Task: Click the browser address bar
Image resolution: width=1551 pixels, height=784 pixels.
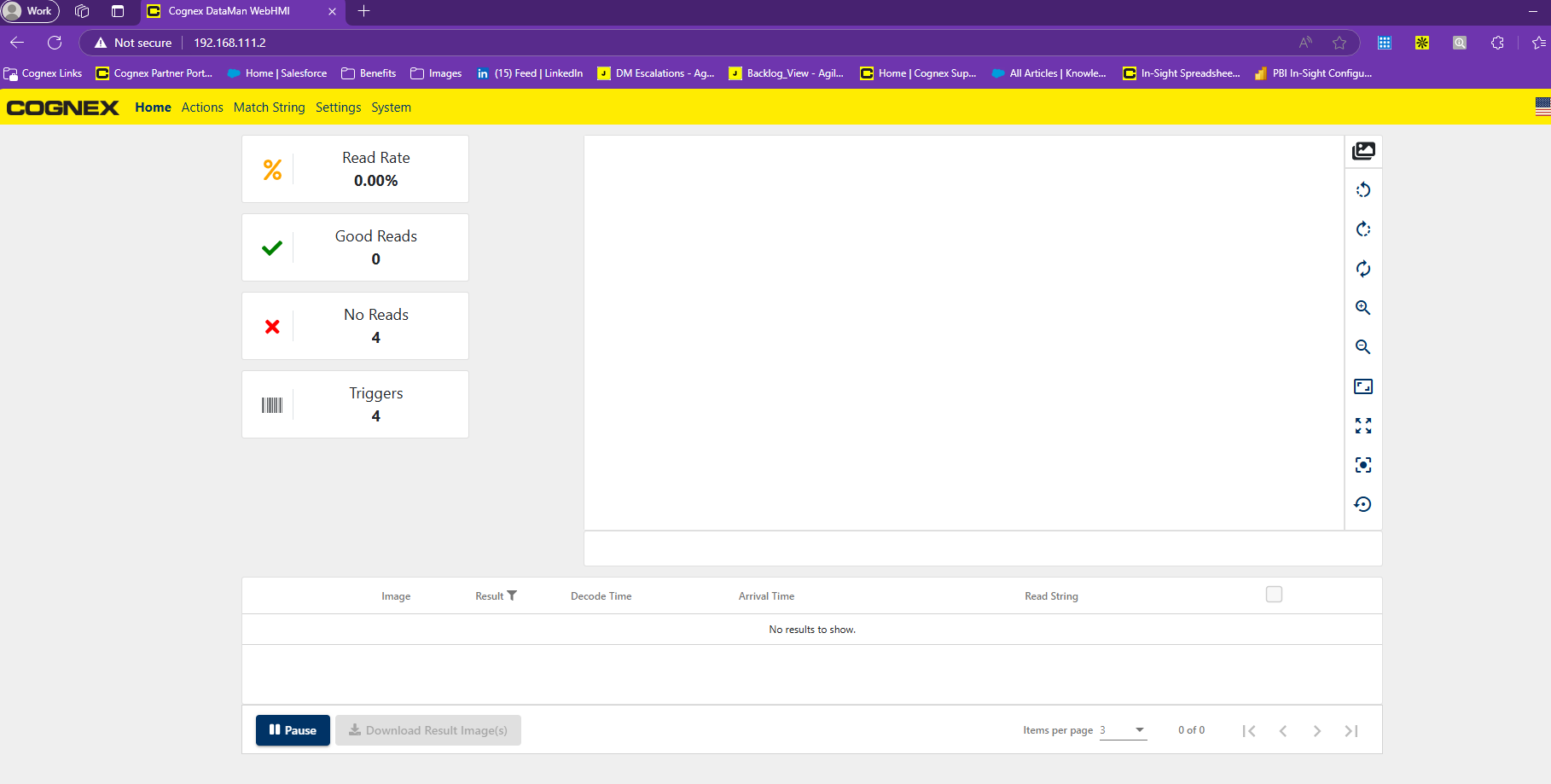Action: tap(683, 43)
